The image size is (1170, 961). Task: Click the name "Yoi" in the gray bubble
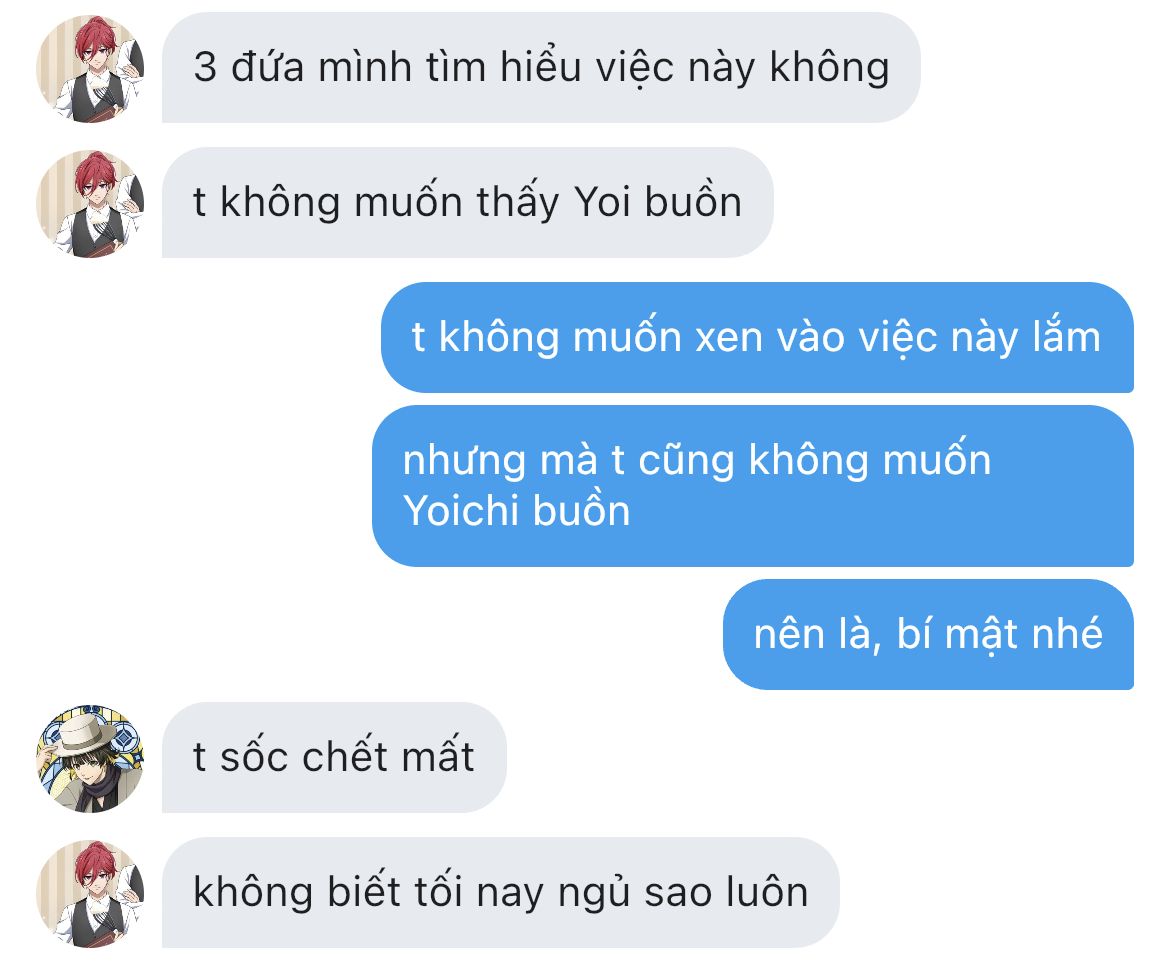pyautogui.click(x=602, y=203)
